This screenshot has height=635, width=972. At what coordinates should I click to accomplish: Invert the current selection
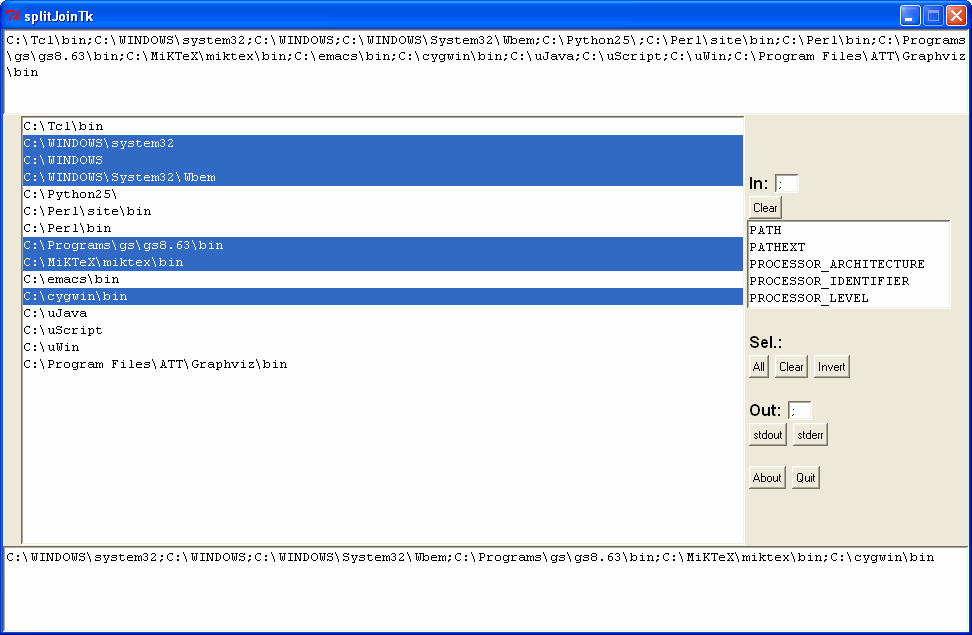(x=831, y=367)
